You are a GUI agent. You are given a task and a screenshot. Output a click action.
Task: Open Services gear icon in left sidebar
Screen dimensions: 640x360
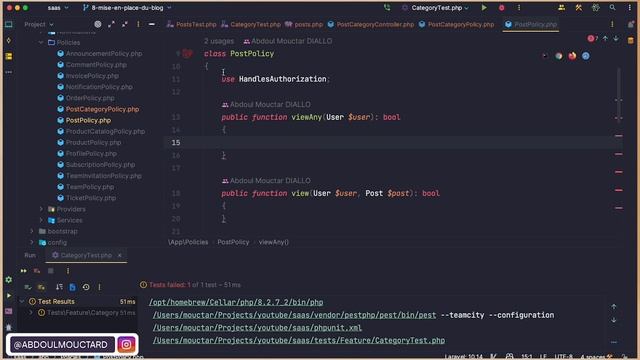point(9,280)
